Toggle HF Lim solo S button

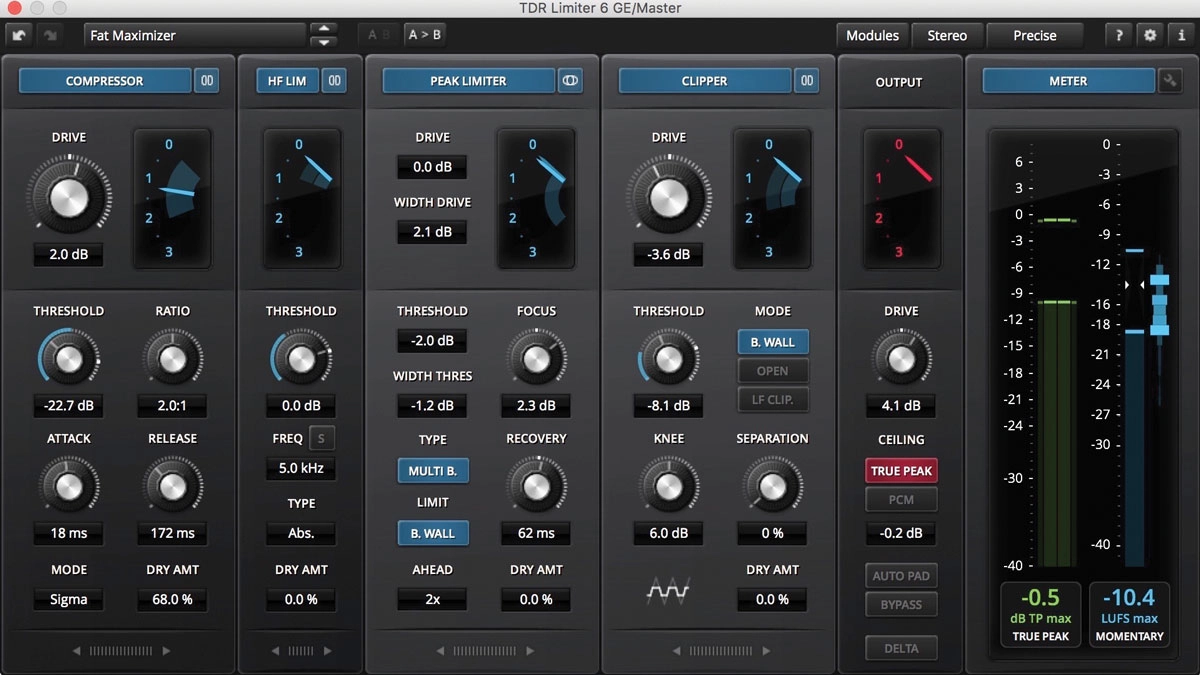pyautogui.click(x=321, y=438)
